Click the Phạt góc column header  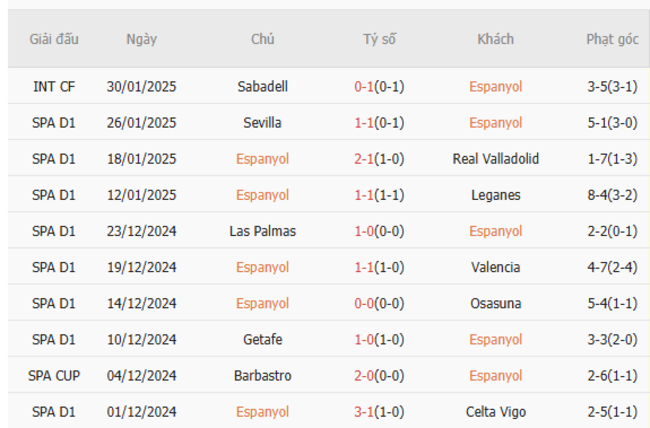pyautogui.click(x=612, y=40)
